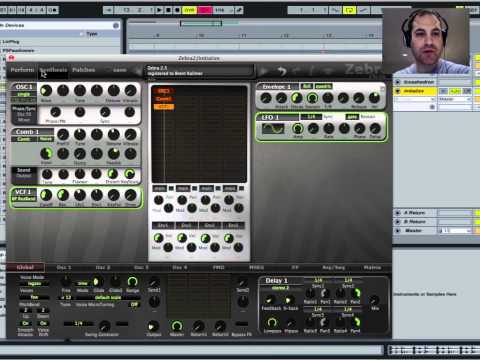Click the Delay 1 Feedback knob
The image size is (480, 360).
coord(269,299)
